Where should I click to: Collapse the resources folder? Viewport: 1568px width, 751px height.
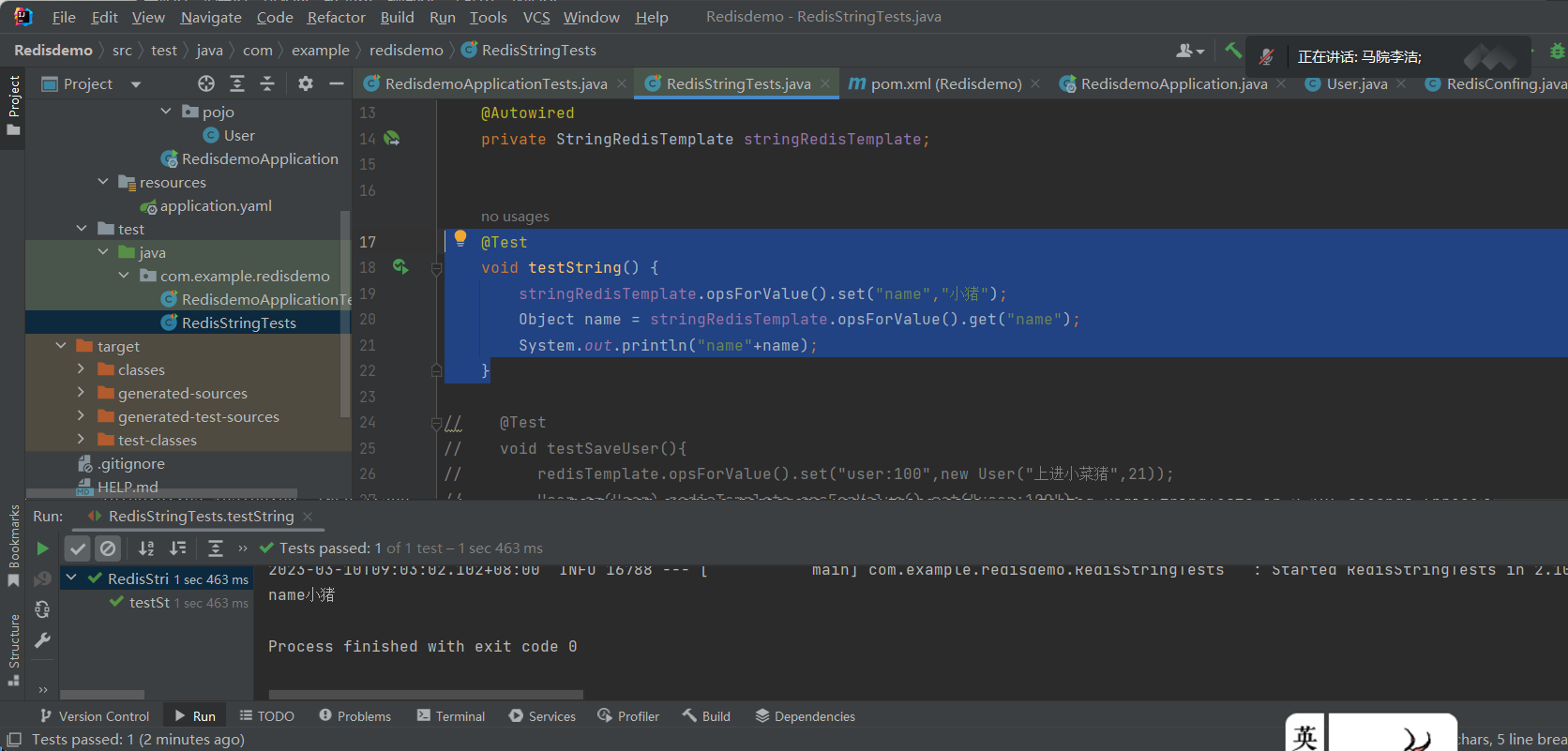point(103,182)
